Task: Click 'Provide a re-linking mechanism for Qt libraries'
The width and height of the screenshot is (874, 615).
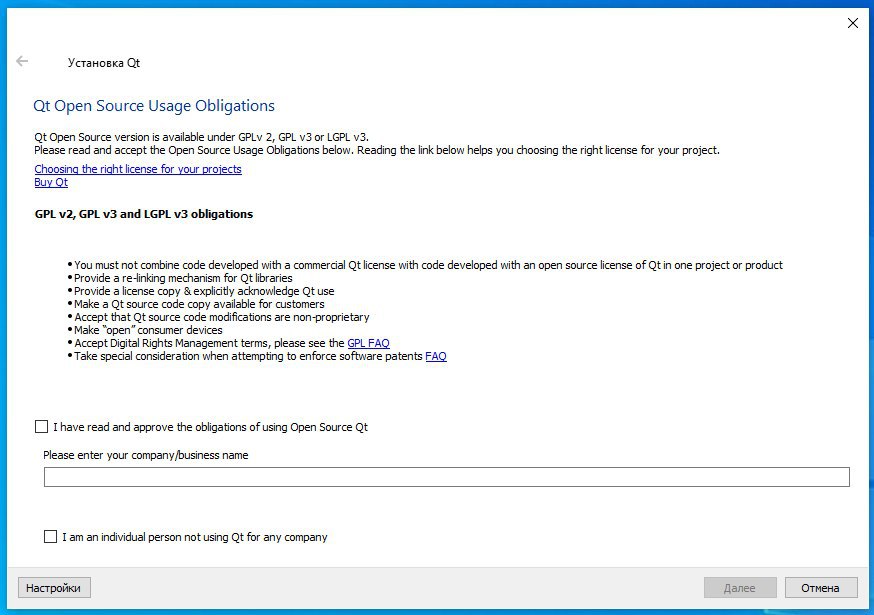Action: [183, 278]
